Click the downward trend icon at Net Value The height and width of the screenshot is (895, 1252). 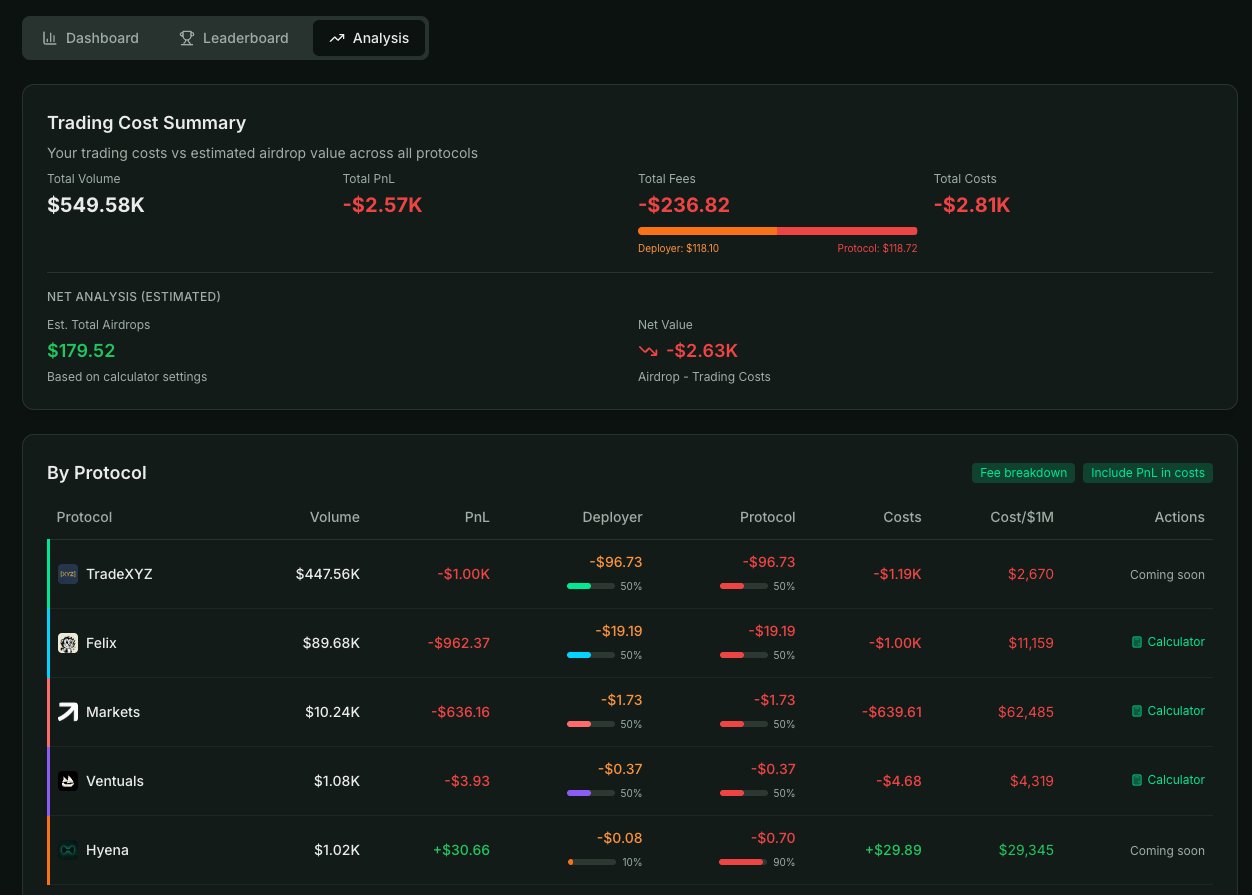click(648, 351)
